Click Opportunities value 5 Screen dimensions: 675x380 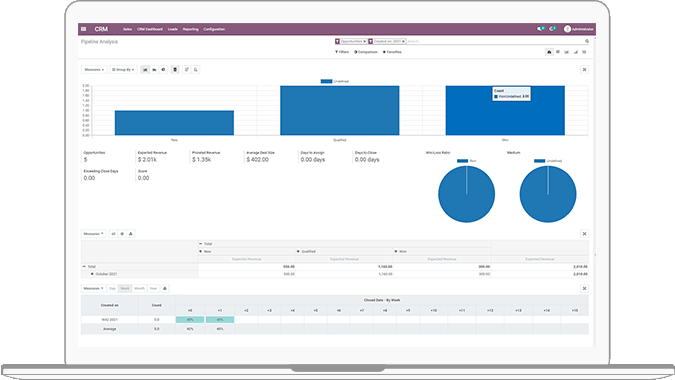[x=86, y=160]
